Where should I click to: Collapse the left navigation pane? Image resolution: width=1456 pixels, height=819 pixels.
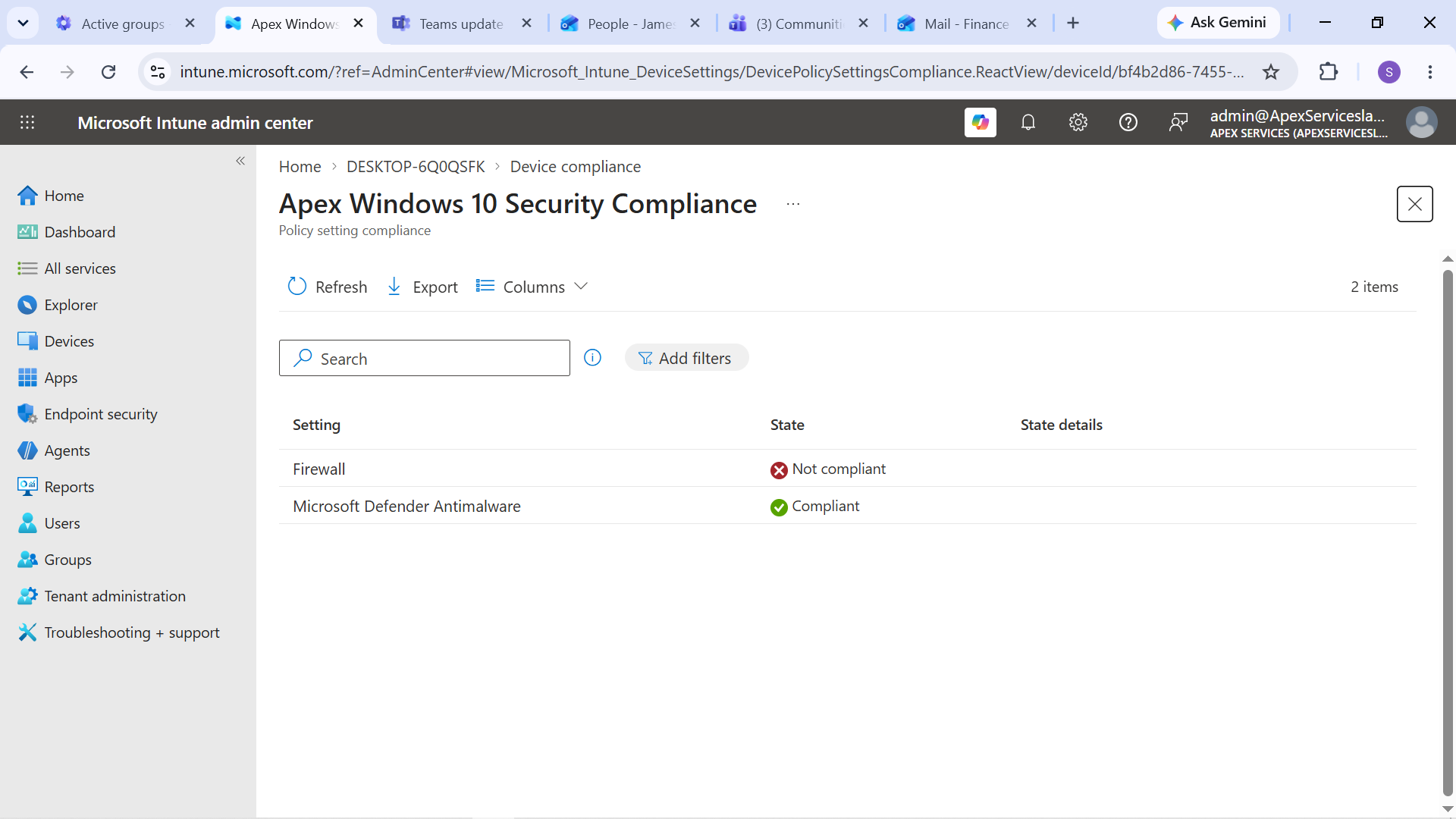tap(240, 161)
